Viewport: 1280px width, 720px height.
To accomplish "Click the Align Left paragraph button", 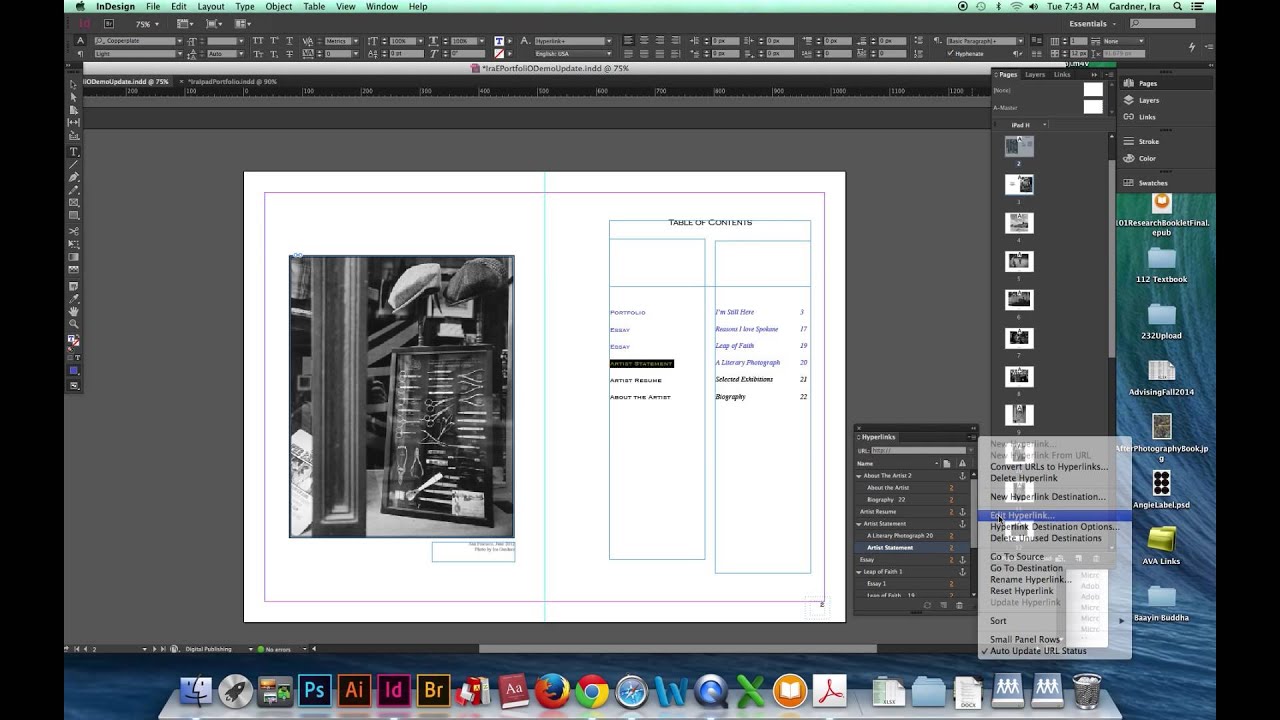I will pos(629,41).
